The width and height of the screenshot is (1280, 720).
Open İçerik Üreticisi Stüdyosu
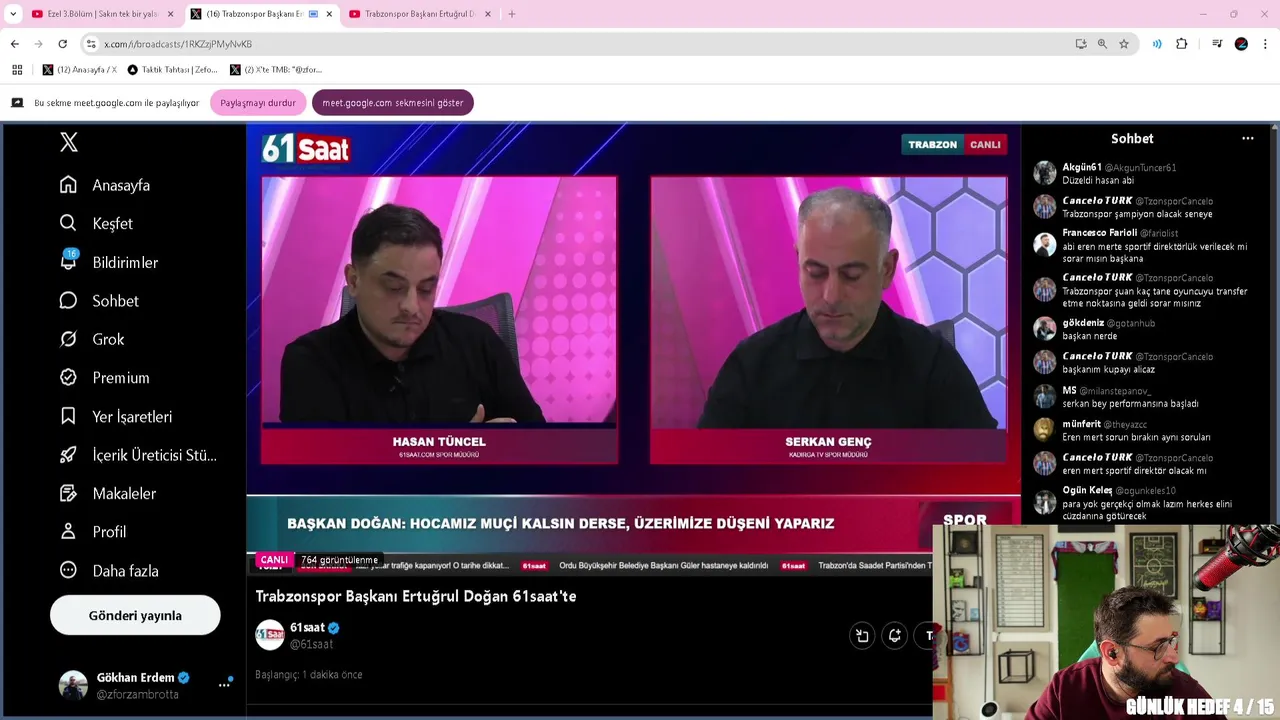138,455
